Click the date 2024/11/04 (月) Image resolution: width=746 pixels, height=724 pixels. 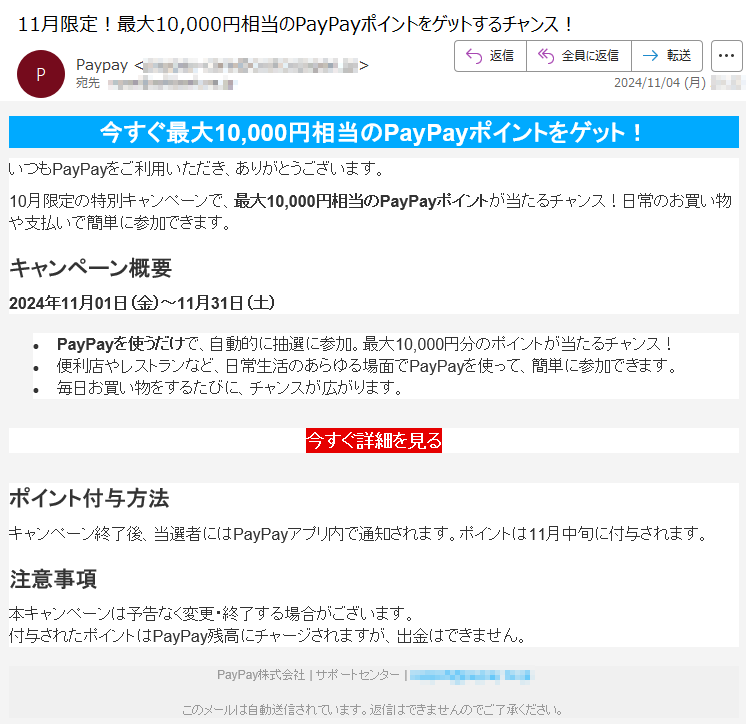660,83
